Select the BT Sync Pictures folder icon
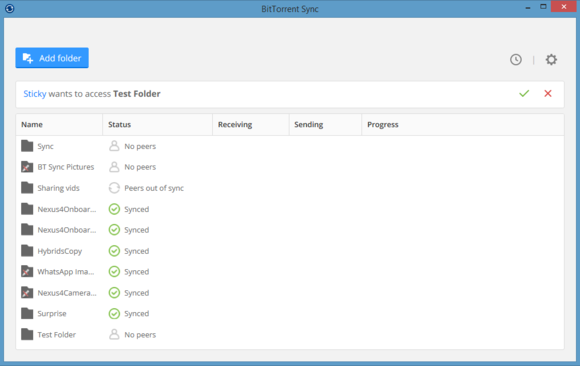 point(27,167)
